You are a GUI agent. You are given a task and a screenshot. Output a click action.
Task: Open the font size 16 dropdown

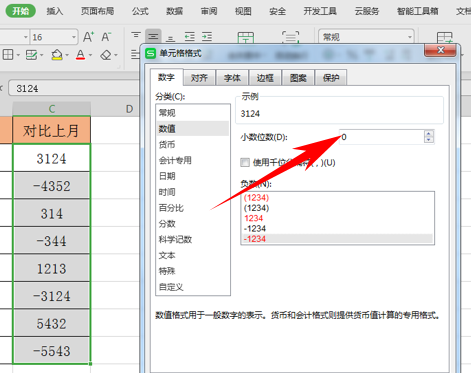pos(74,37)
